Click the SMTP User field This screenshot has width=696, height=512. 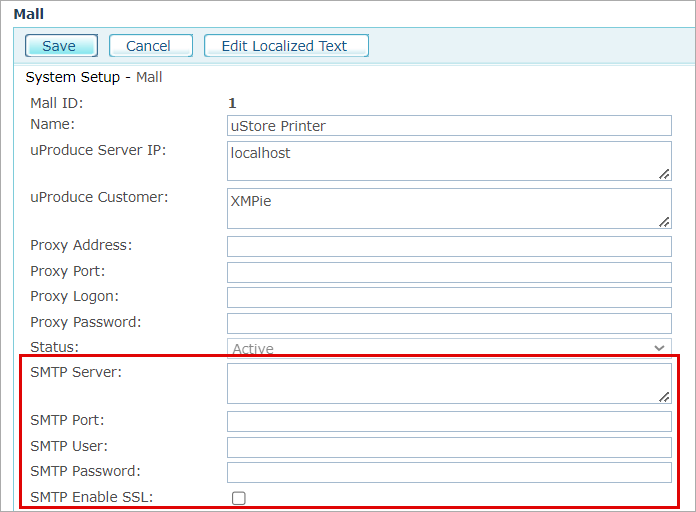[x=449, y=447]
